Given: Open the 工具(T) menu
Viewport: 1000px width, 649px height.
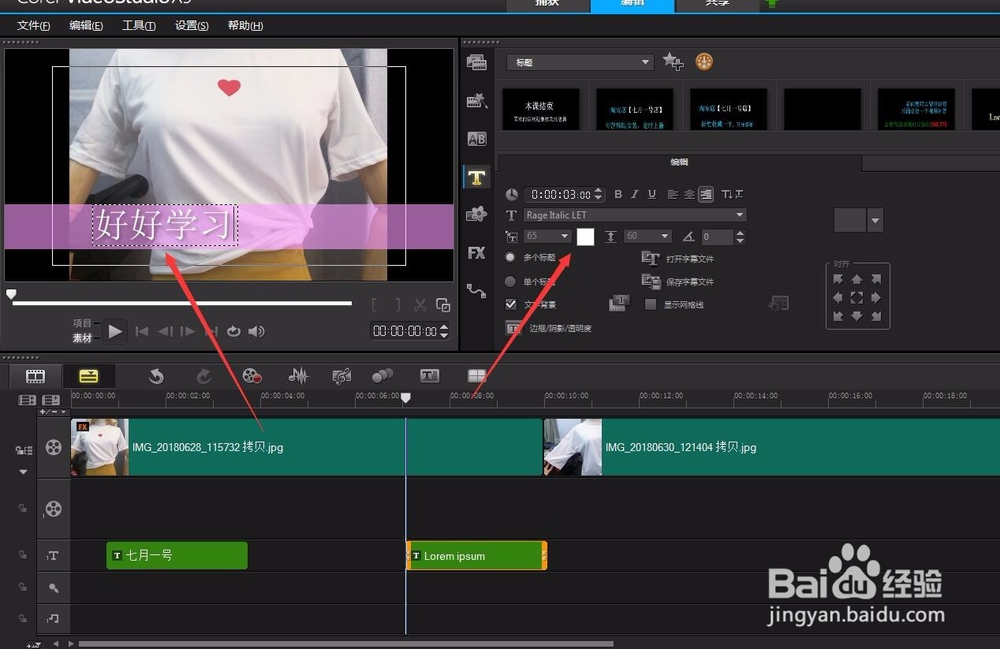Looking at the screenshot, I should click(138, 26).
